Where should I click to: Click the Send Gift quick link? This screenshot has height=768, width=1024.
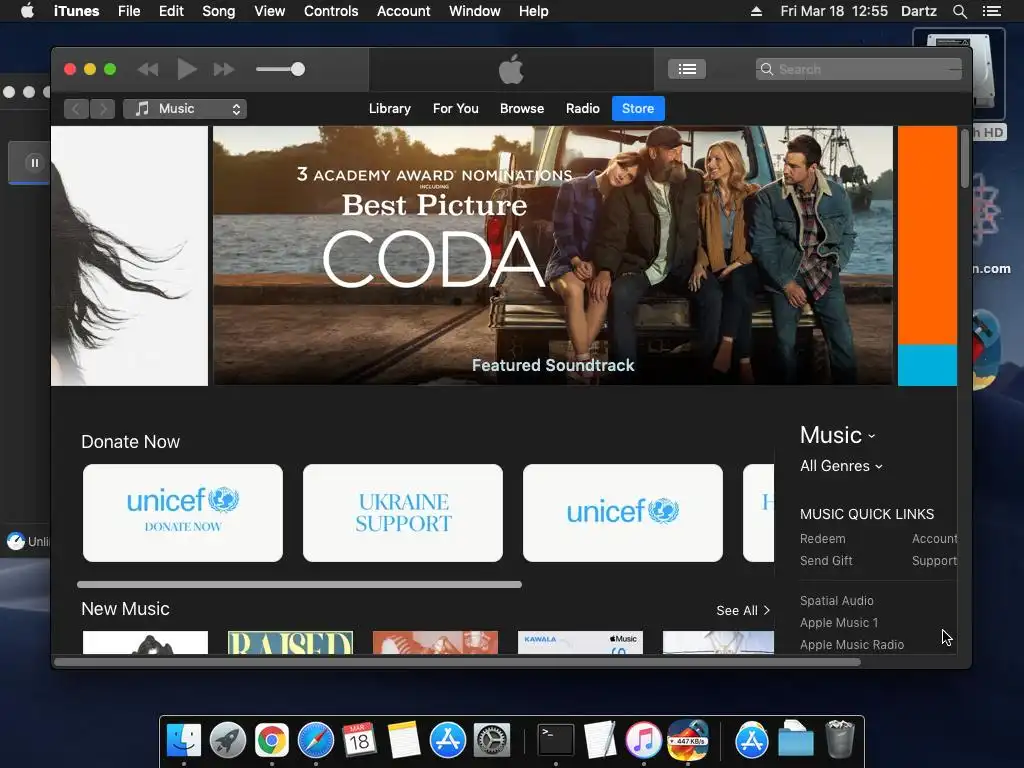click(826, 561)
